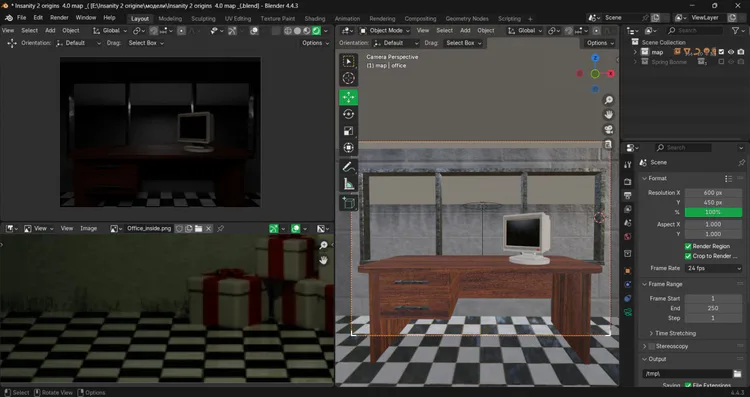750x397 pixels.
Task: Switch to the UV Editing workspace tab
Action: (238, 19)
